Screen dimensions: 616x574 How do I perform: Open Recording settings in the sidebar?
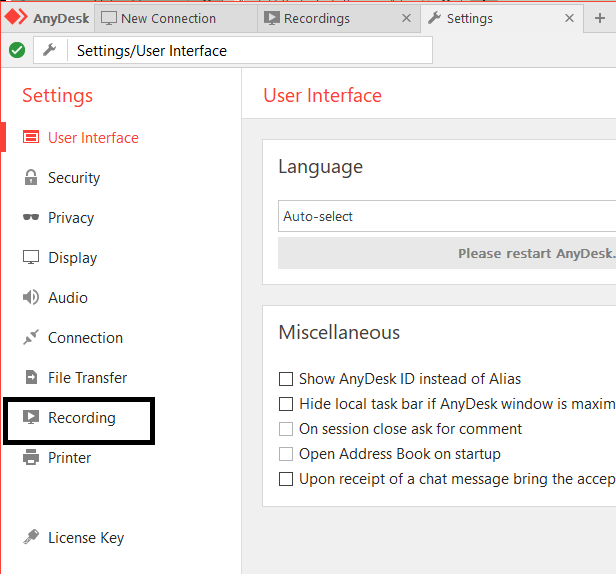click(x=80, y=418)
